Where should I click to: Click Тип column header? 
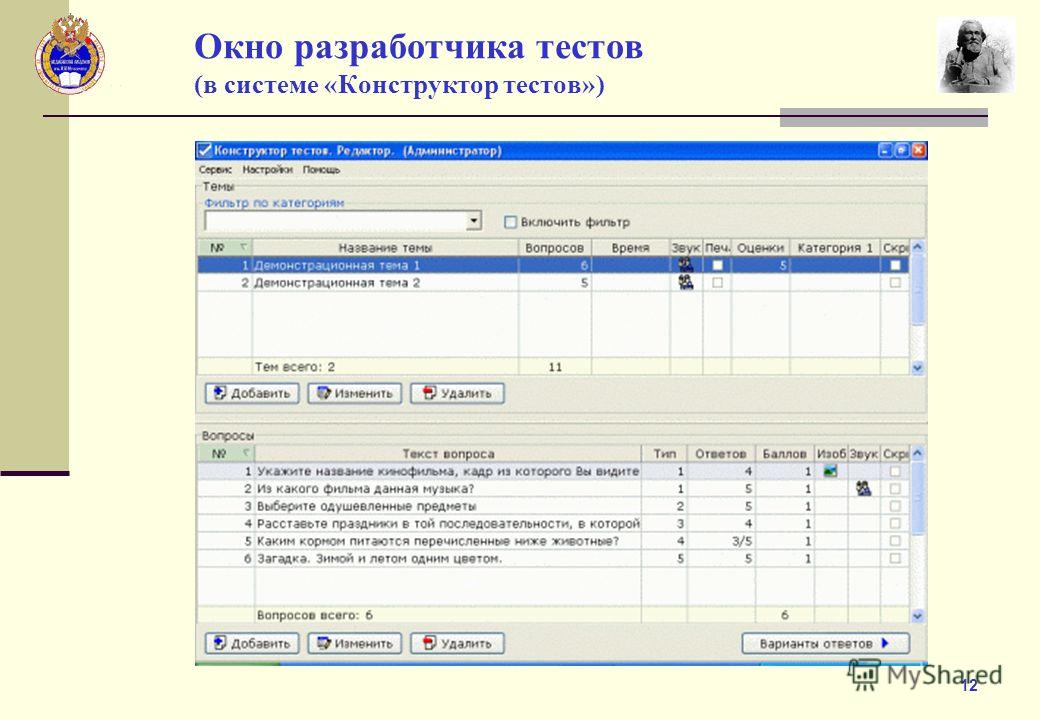pyautogui.click(x=665, y=453)
